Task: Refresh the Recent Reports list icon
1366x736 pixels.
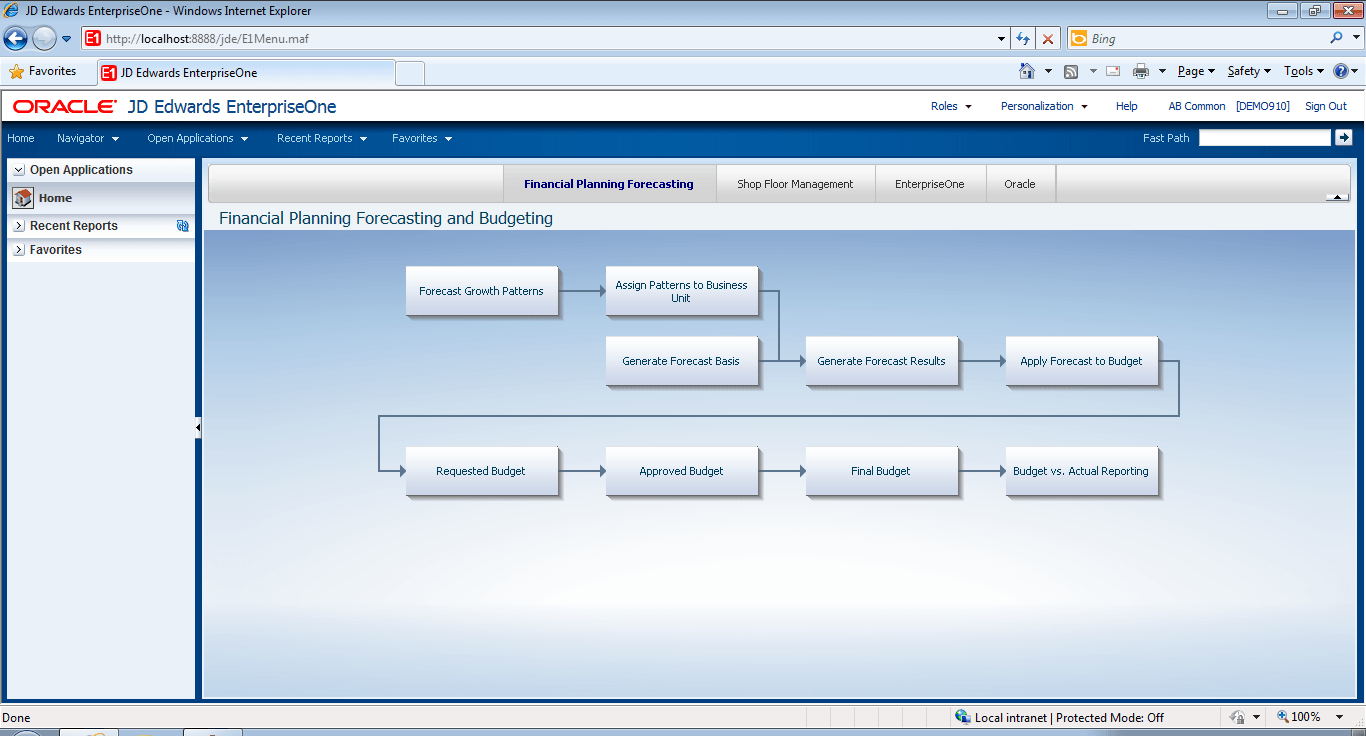Action: click(x=183, y=226)
